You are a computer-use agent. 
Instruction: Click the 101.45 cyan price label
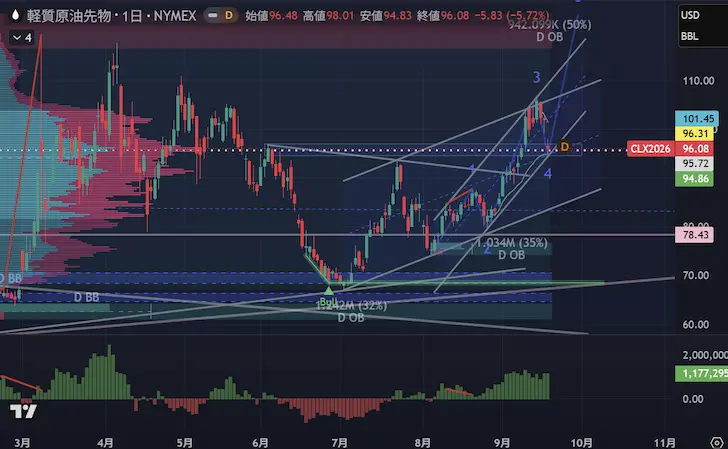696,119
